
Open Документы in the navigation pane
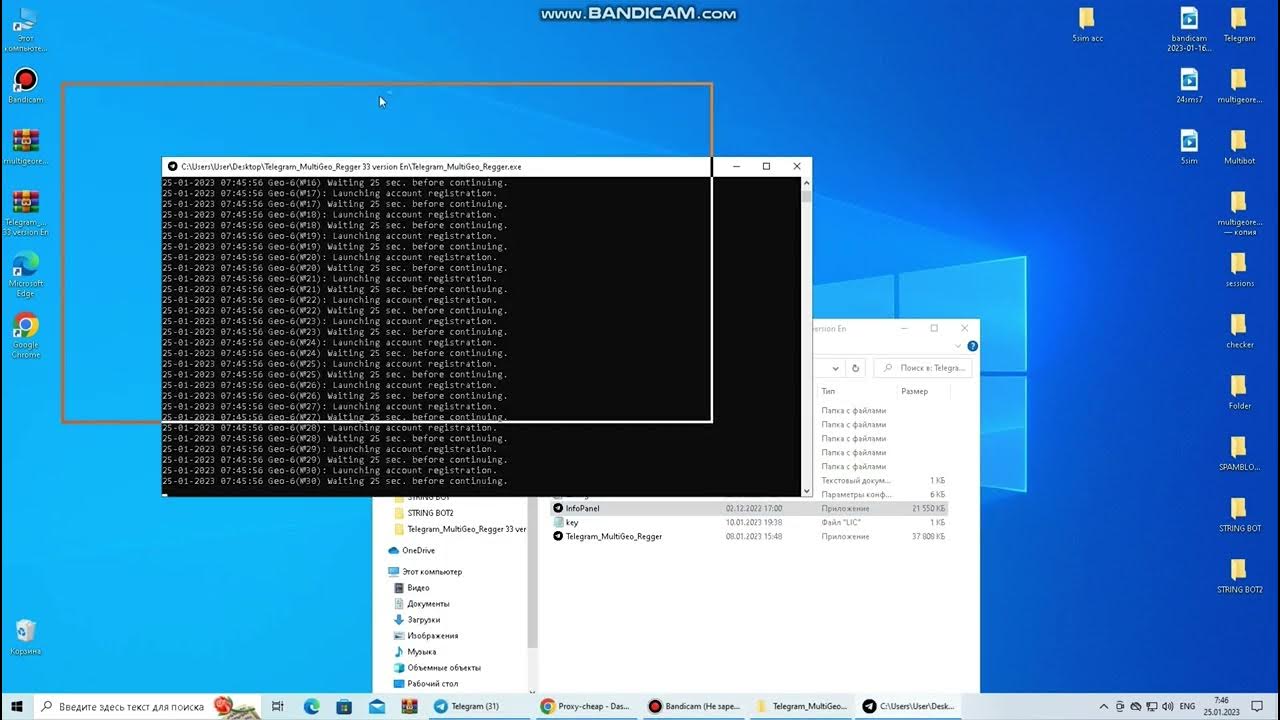click(428, 604)
